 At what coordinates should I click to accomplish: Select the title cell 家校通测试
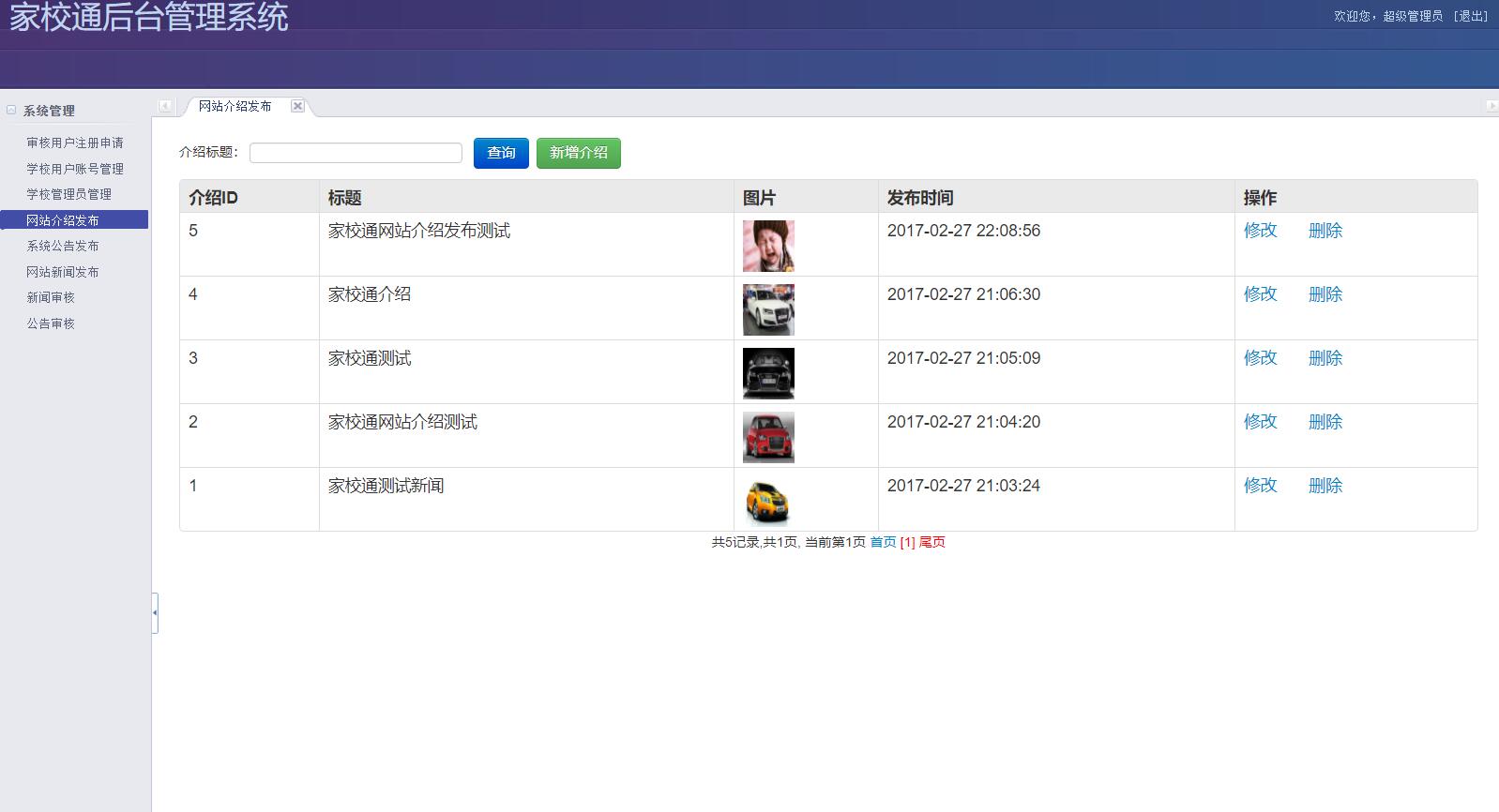coord(370,358)
